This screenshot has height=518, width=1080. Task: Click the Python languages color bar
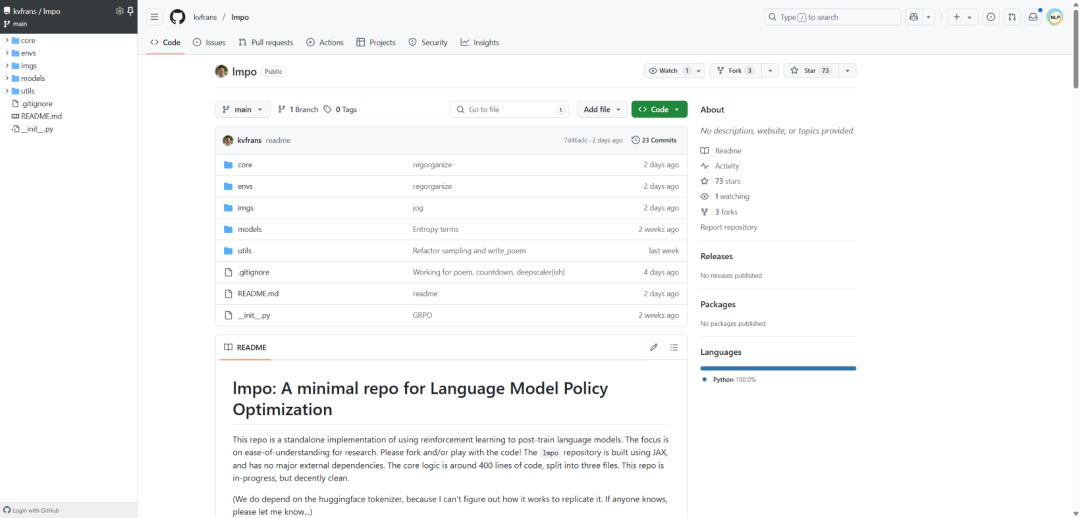click(x=778, y=369)
